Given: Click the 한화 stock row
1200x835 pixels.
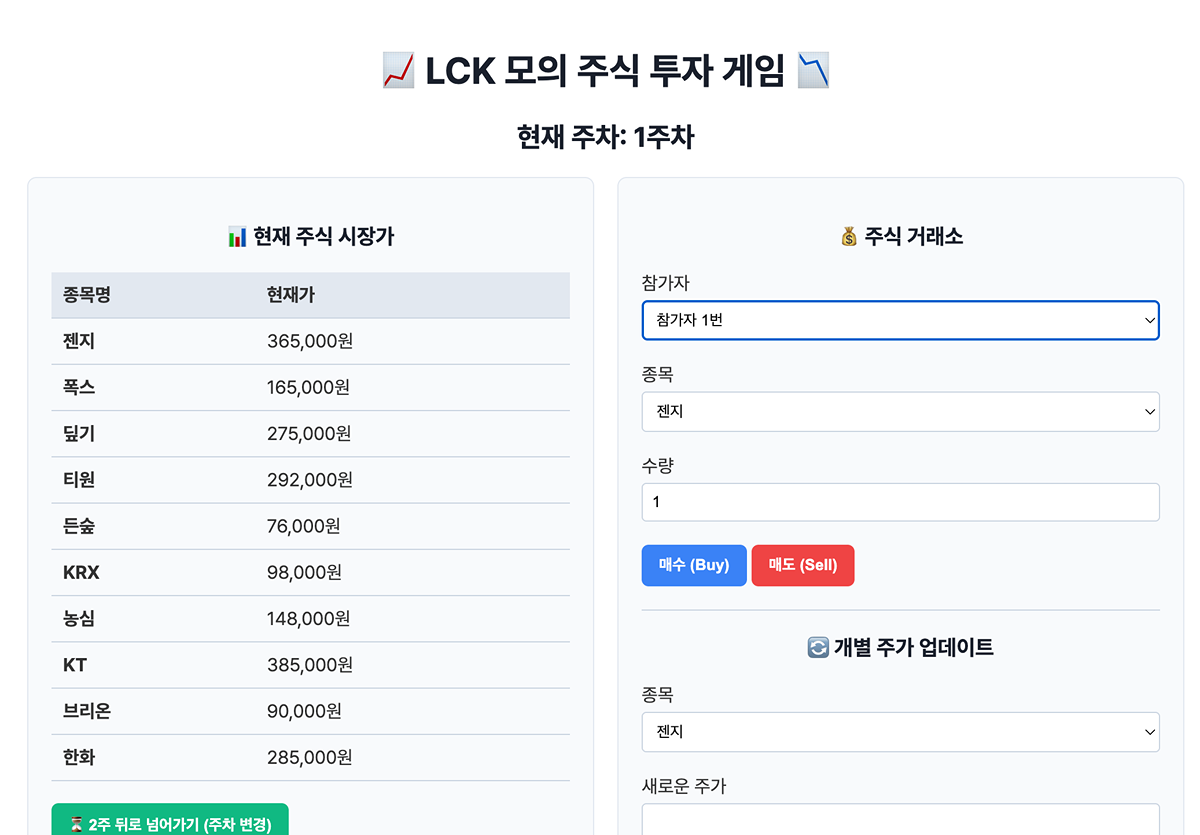Looking at the screenshot, I should [x=310, y=757].
